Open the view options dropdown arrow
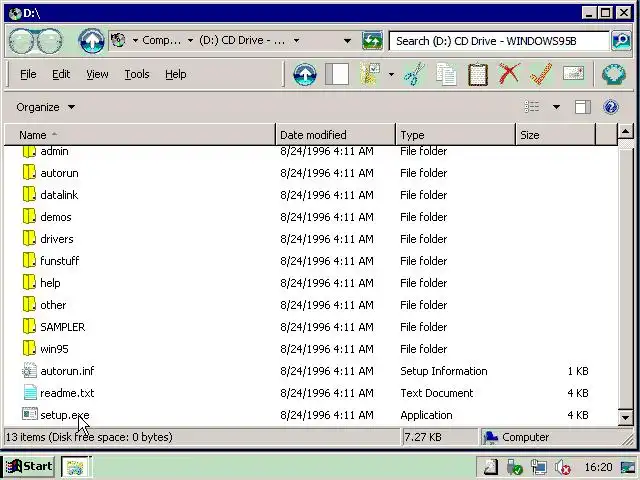The width and height of the screenshot is (640, 480). (x=556, y=107)
